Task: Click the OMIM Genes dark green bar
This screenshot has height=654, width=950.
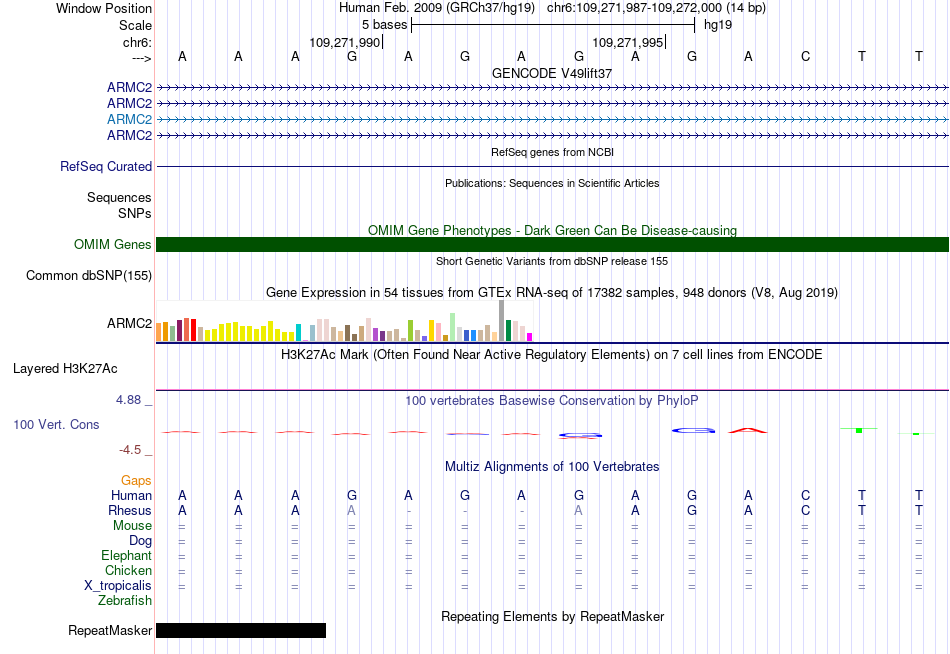Action: (552, 244)
